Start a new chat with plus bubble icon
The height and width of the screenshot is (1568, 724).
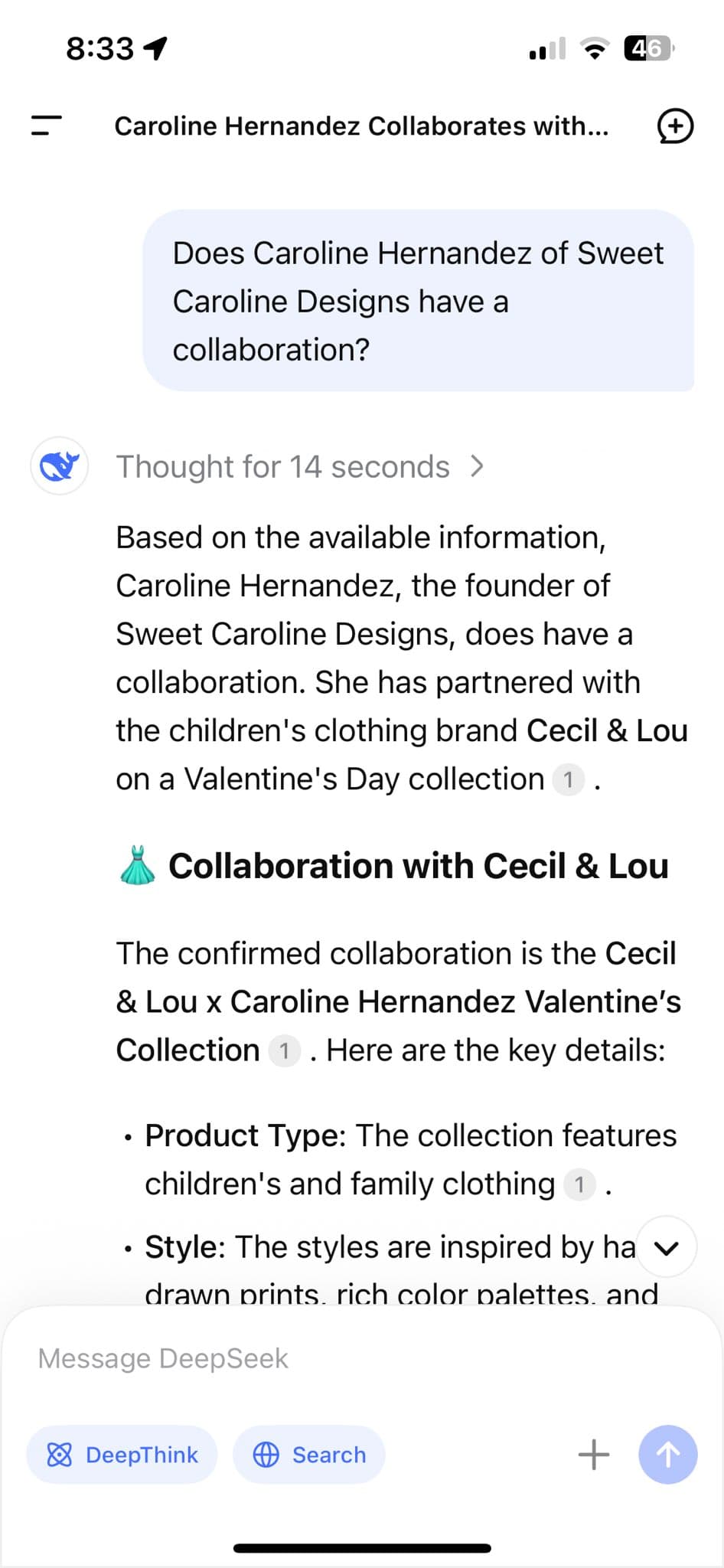pos(675,126)
